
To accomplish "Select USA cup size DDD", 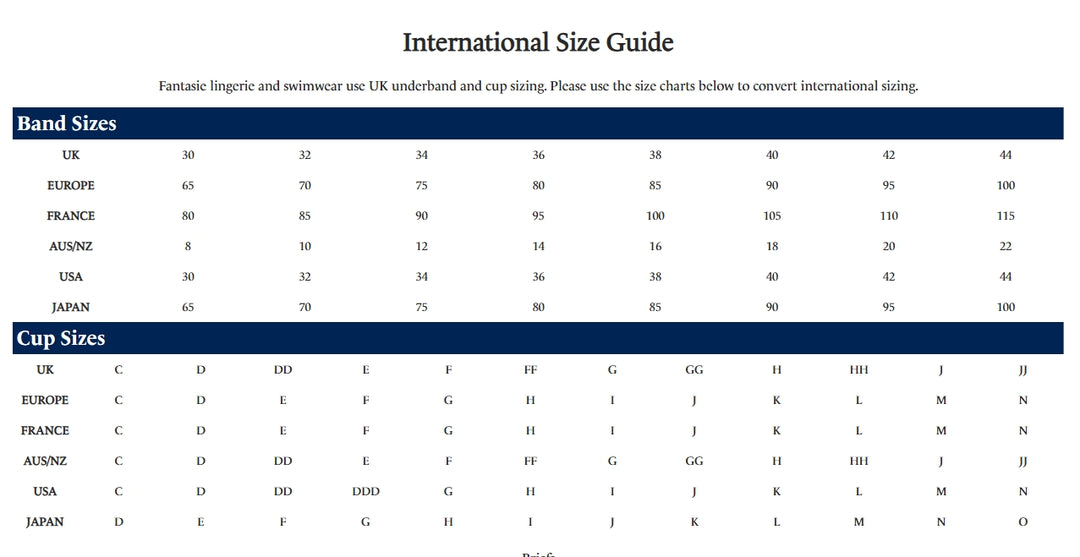I will point(366,492).
